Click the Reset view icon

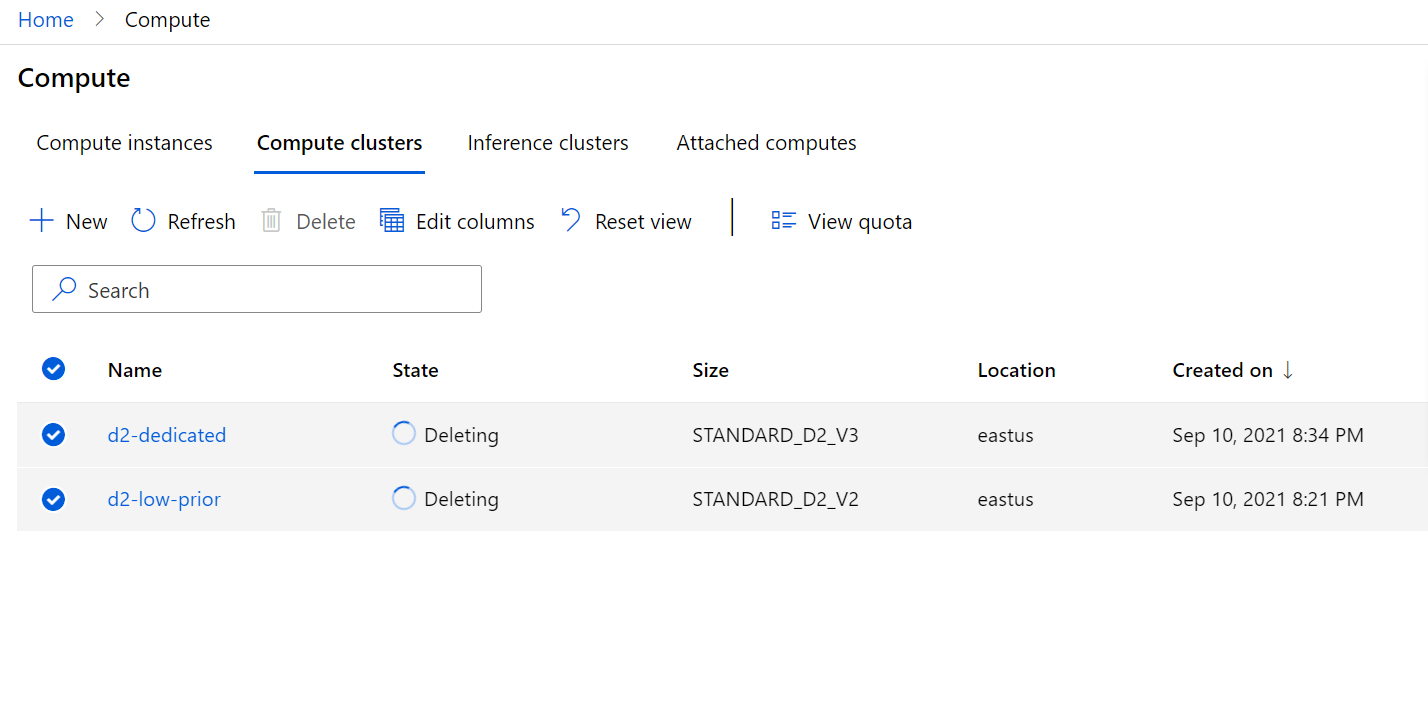(x=569, y=220)
